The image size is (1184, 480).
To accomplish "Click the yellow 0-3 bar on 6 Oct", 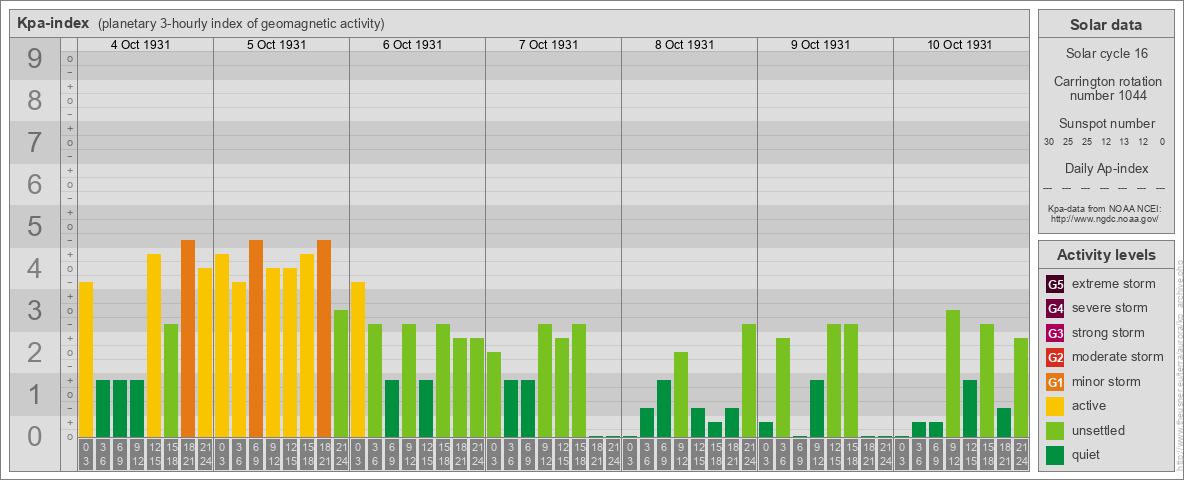I will coord(358,359).
